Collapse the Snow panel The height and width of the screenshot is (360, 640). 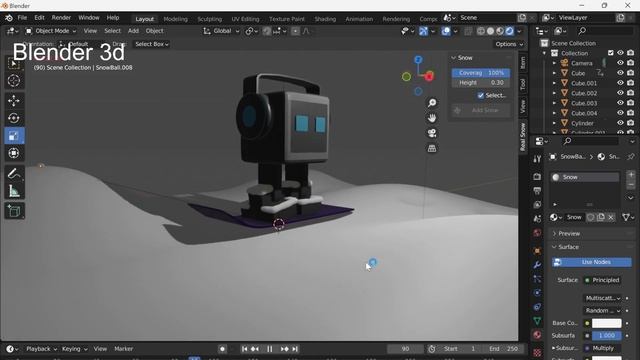point(453,58)
